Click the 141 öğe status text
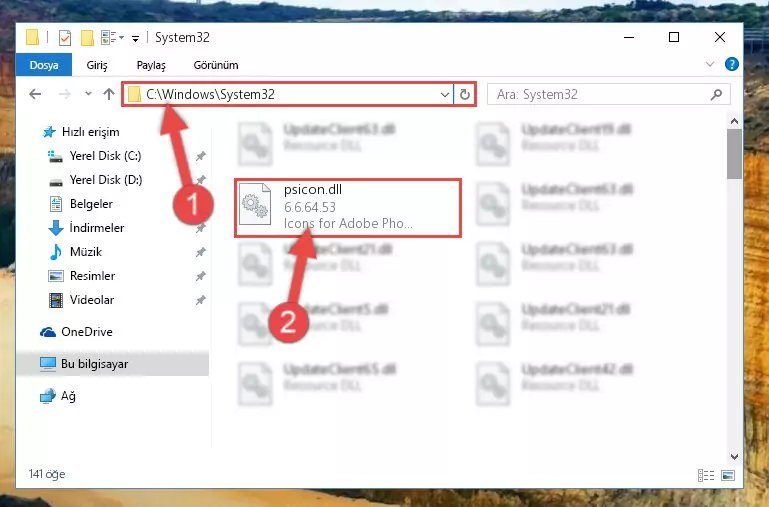Screen dimensions: 769x507 tap(47, 474)
